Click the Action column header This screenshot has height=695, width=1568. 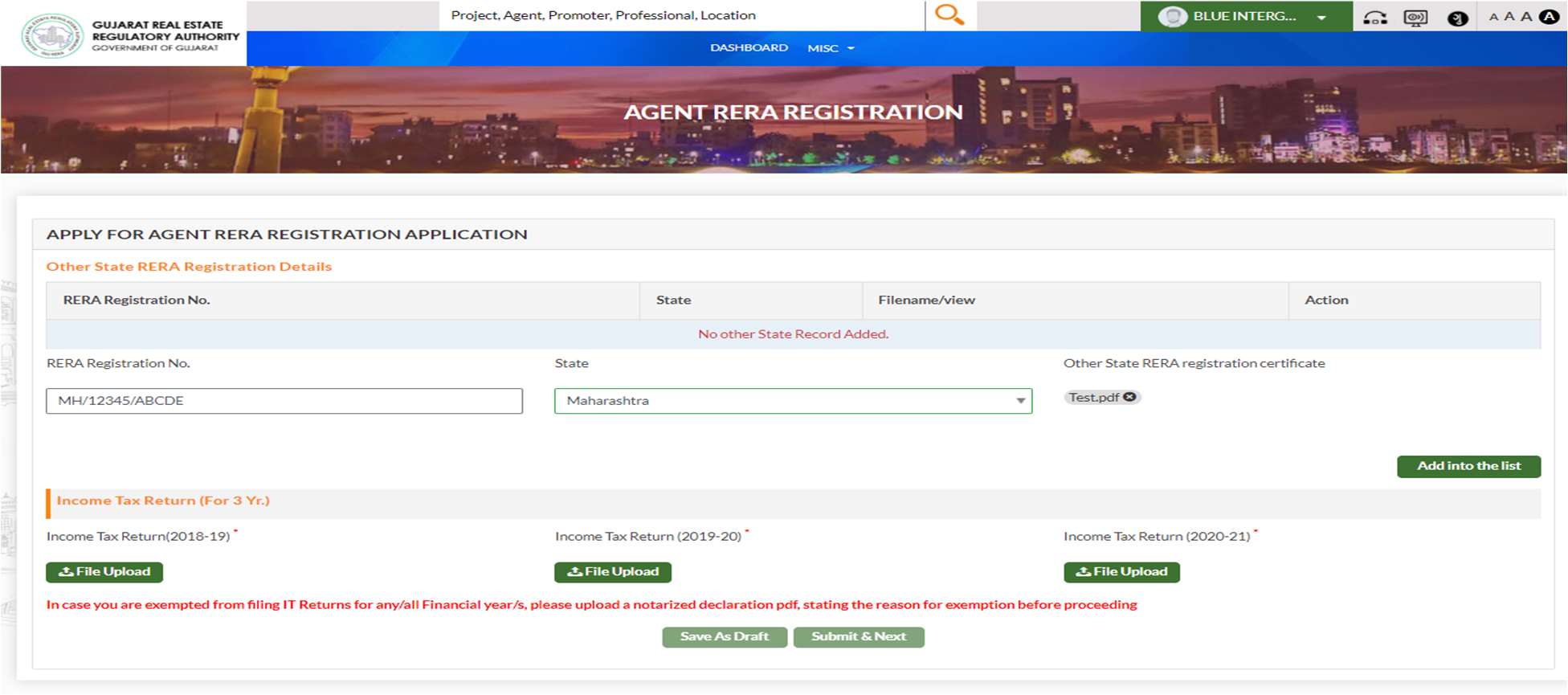(1415, 300)
